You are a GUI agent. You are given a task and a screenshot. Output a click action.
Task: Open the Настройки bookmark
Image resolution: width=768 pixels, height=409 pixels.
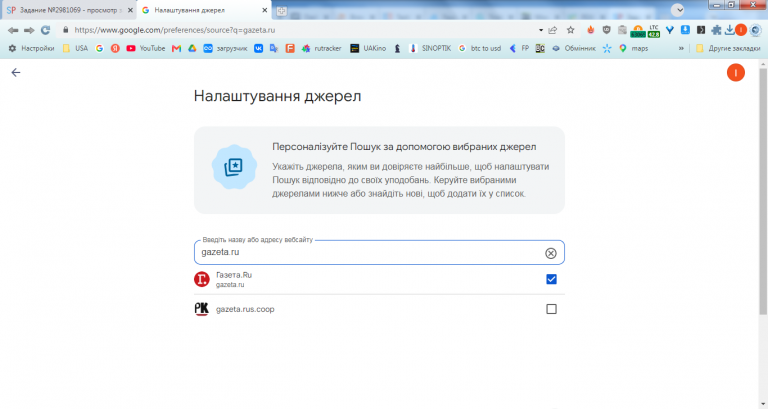click(31, 48)
